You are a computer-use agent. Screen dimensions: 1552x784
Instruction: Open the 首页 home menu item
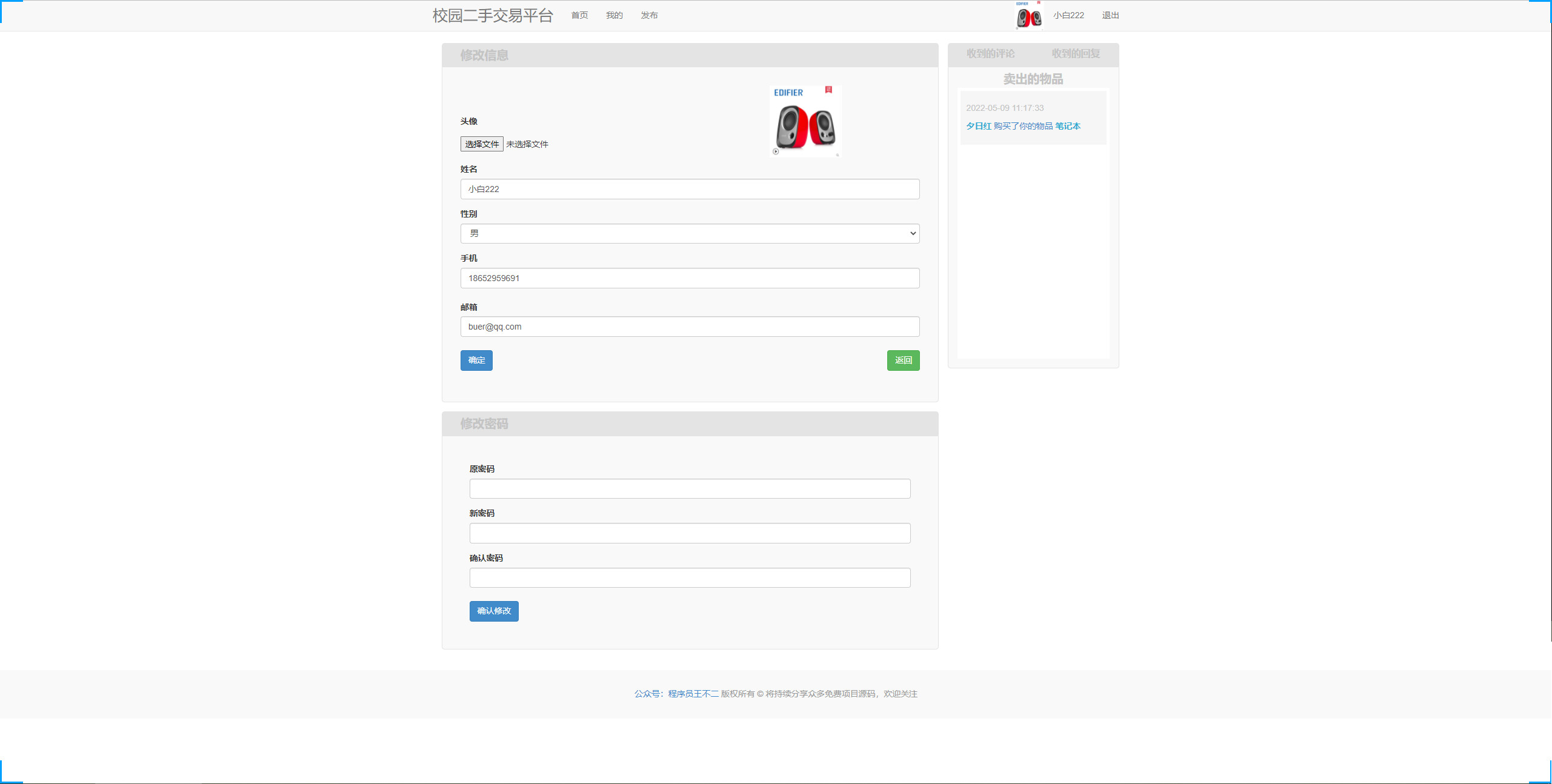click(579, 15)
